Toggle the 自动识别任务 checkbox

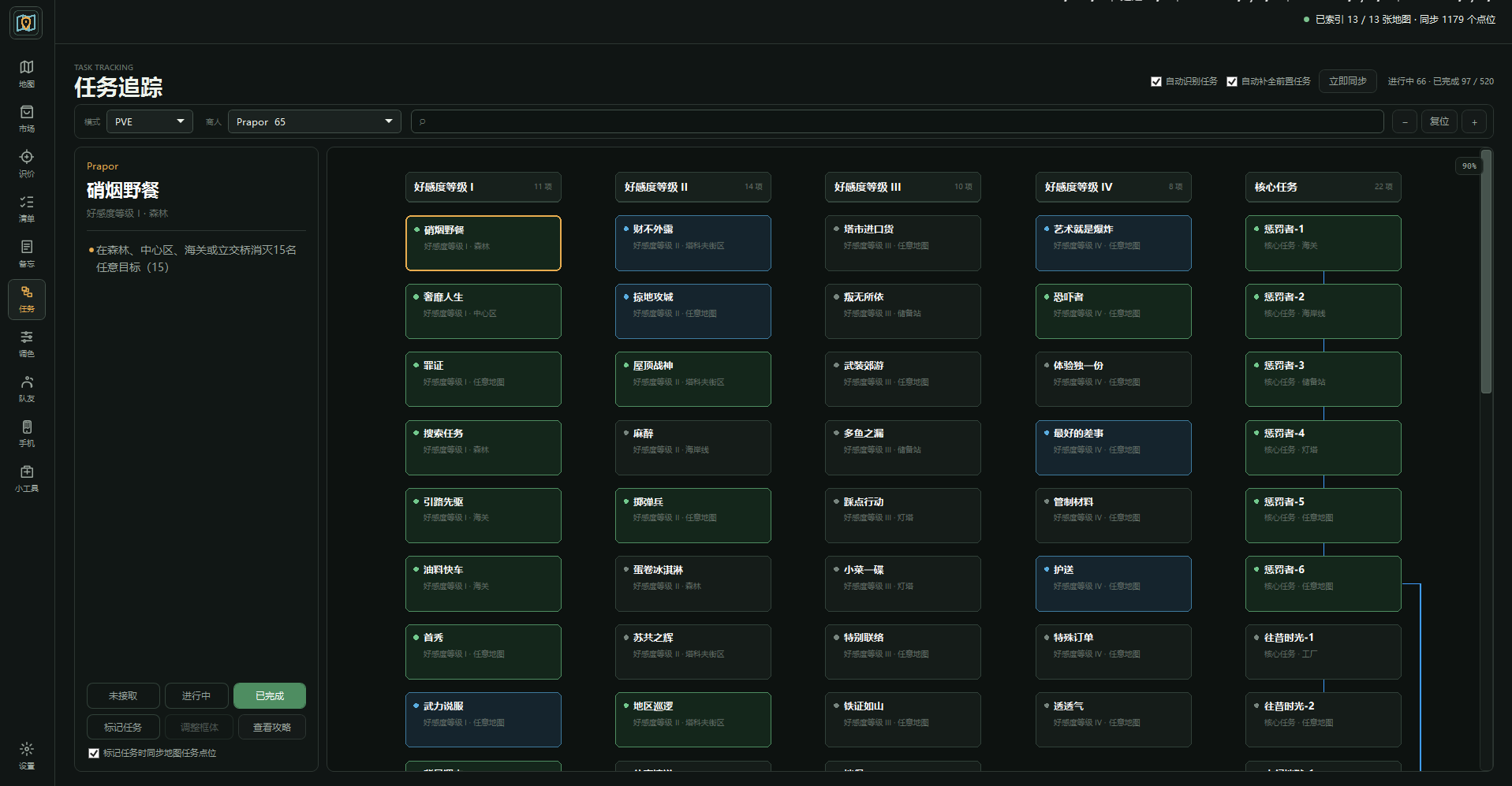[1156, 81]
